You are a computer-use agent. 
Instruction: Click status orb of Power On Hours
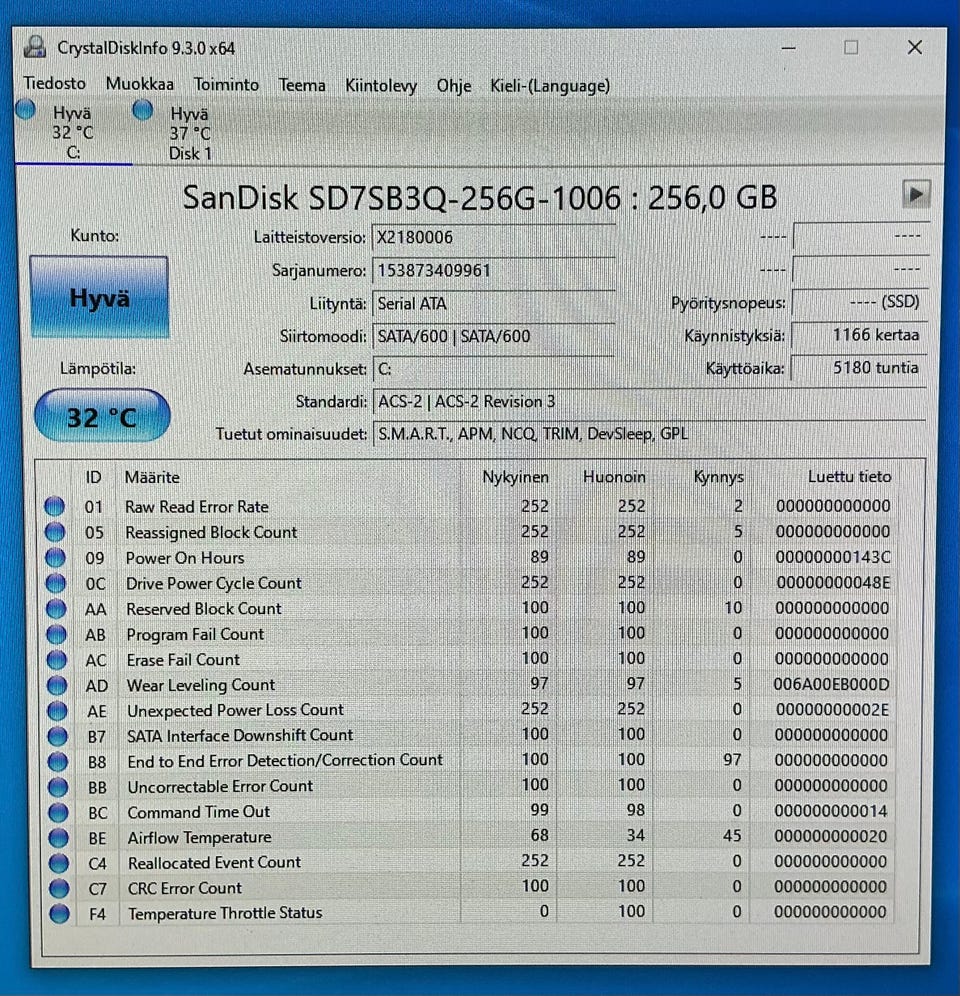click(55, 558)
